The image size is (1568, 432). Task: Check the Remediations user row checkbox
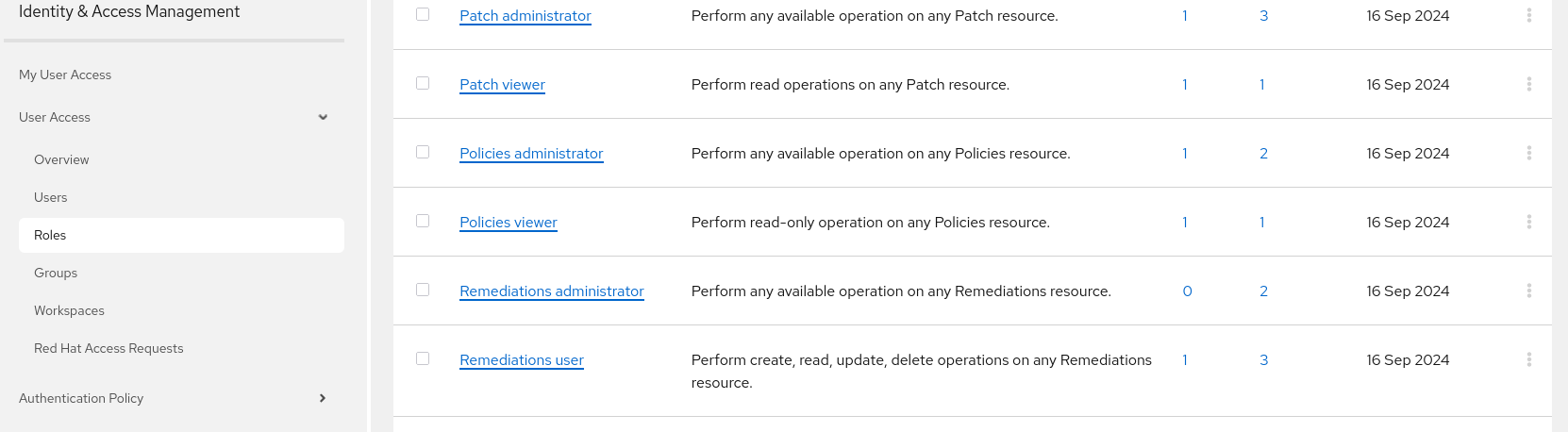pyautogui.click(x=423, y=358)
